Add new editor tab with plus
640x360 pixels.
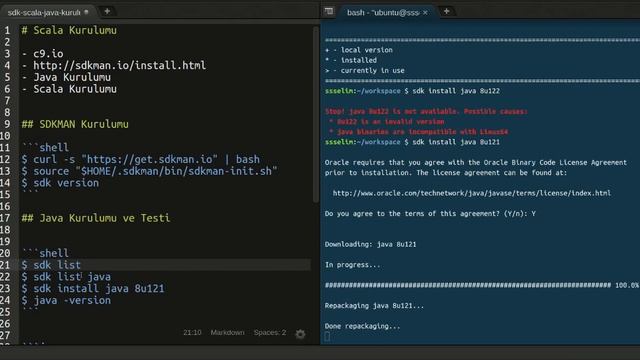pyautogui.click(x=107, y=11)
